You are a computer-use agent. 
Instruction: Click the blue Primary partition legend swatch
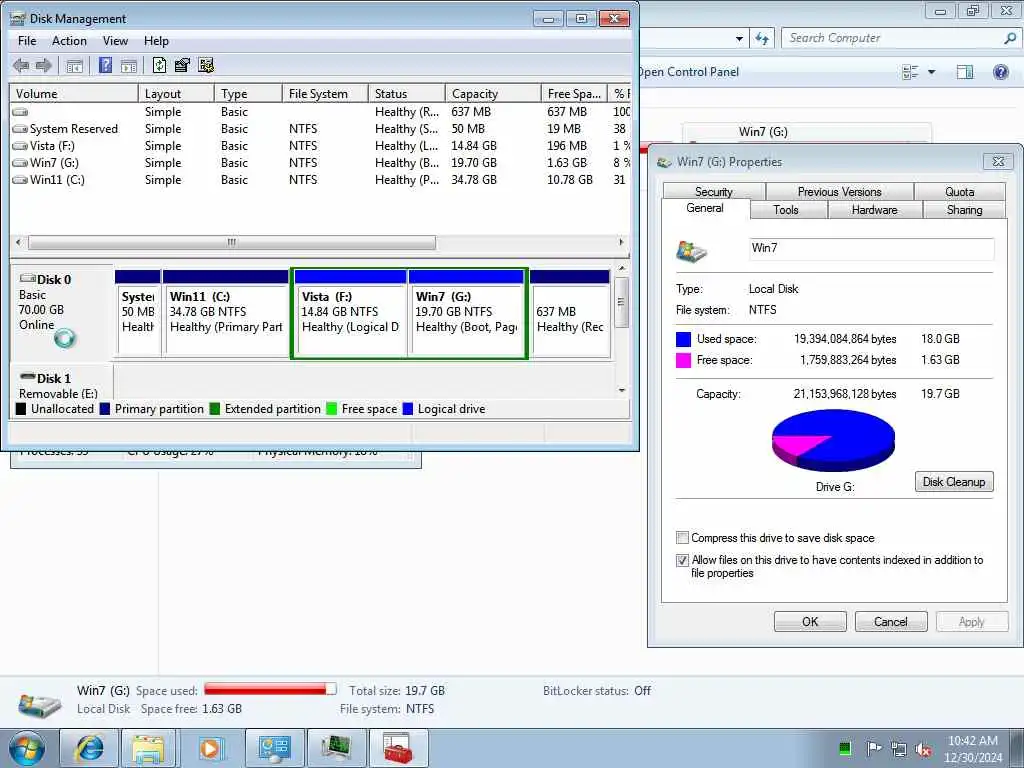click(105, 409)
